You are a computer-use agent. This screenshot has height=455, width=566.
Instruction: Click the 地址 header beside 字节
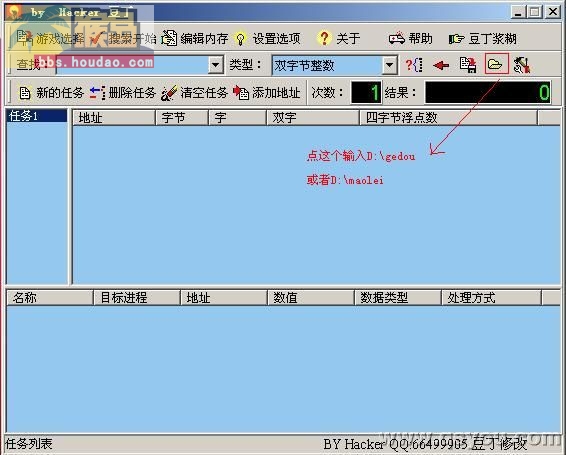114,118
